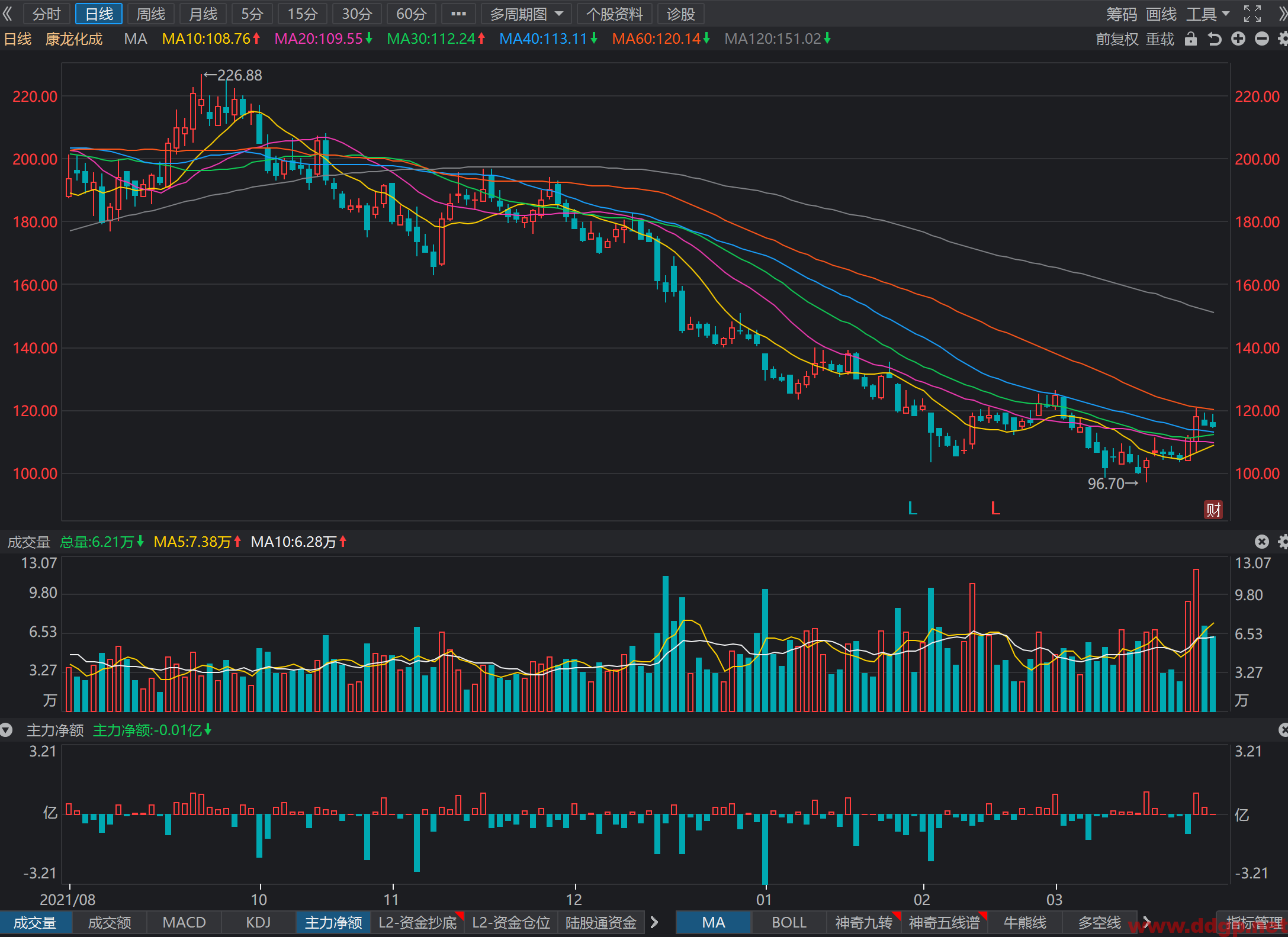The image size is (1288, 937).
Task: Open 指标管理 indicator manager
Action: [x=1251, y=922]
